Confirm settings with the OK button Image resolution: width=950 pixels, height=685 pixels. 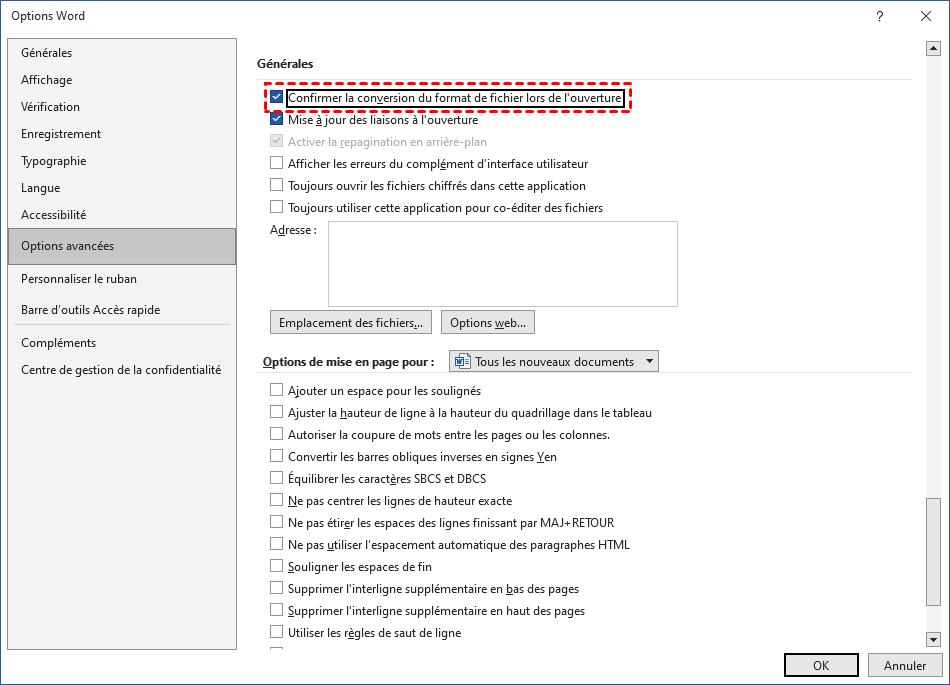820,665
